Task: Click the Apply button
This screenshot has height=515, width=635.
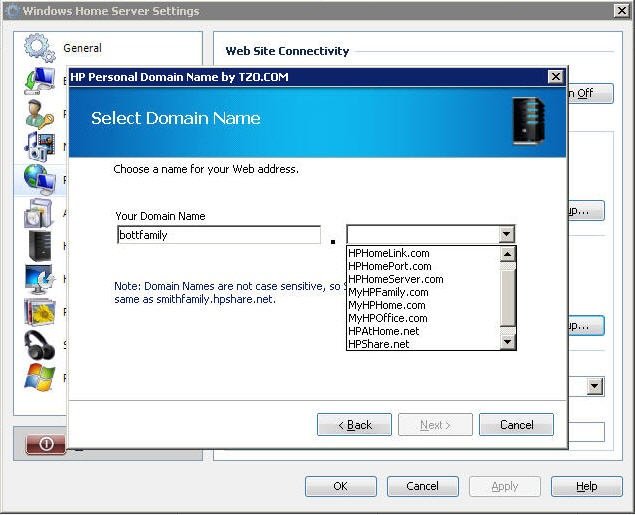Action: click(x=505, y=486)
